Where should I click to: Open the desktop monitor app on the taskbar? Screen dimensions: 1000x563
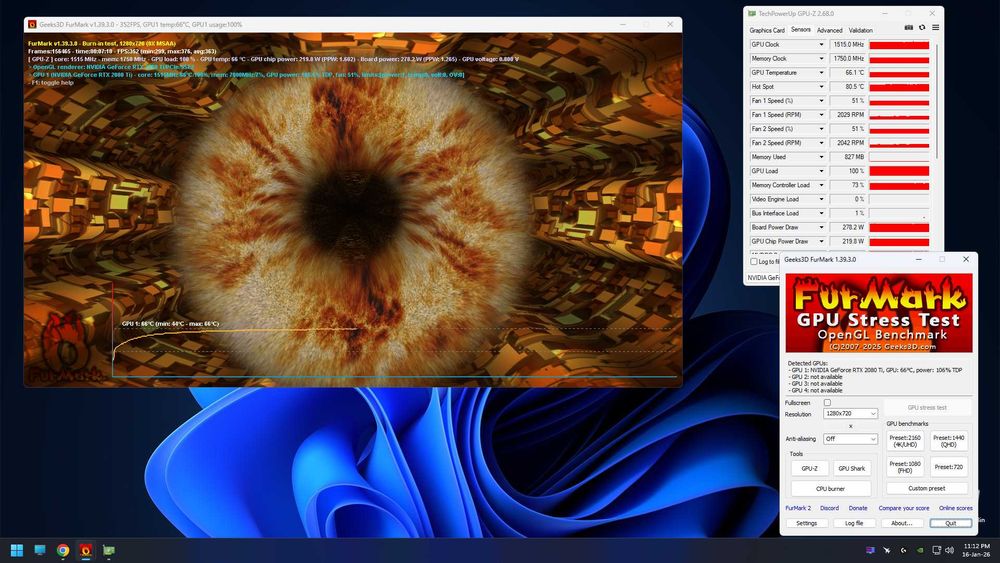coord(40,550)
